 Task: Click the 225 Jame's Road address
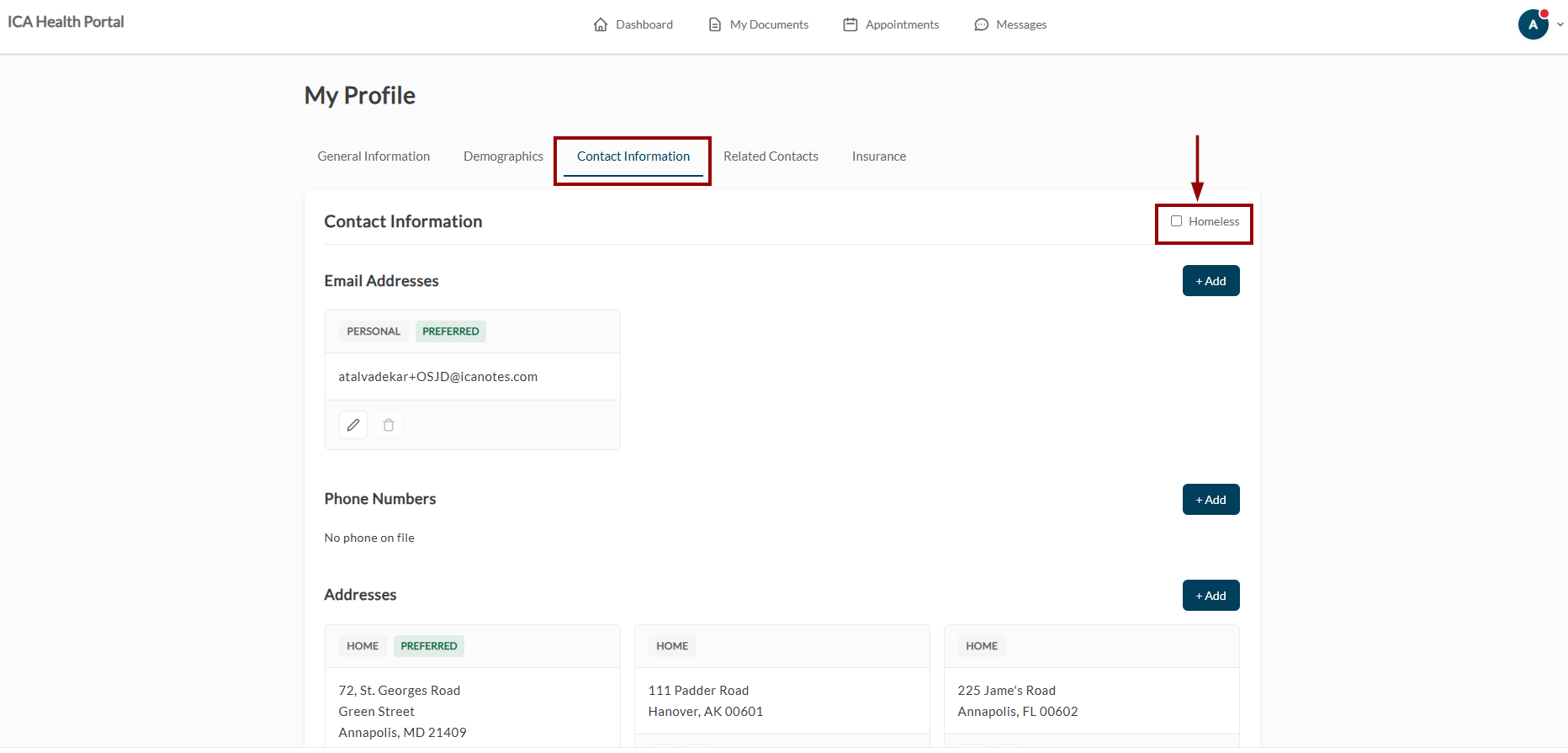pyautogui.click(x=1007, y=691)
